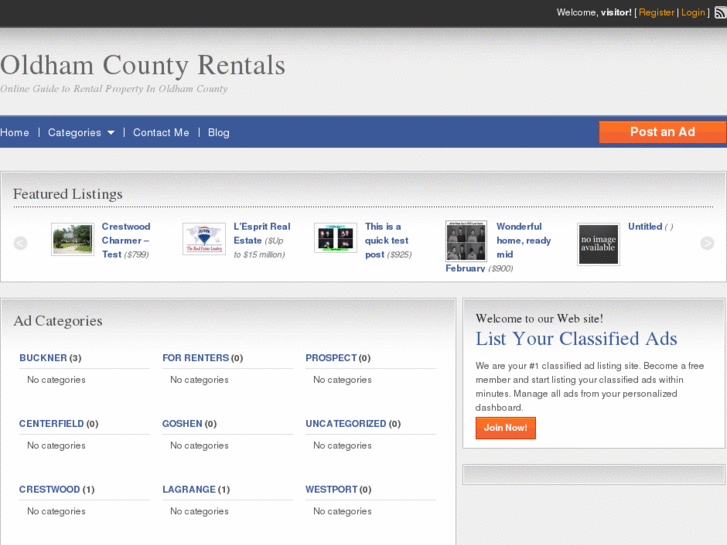Click the 'Ad Categories' heading
This screenshot has width=727, height=545.
tap(58, 321)
